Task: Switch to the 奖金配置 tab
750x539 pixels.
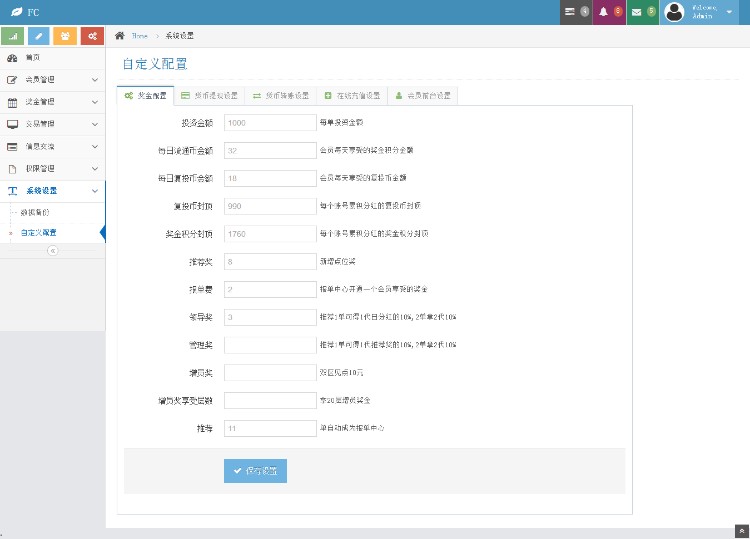Action: pos(145,96)
